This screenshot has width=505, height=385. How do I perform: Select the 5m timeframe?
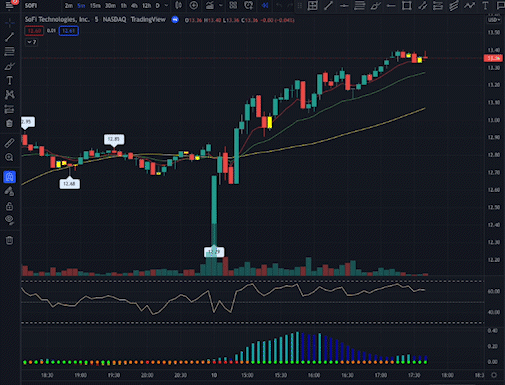click(81, 6)
